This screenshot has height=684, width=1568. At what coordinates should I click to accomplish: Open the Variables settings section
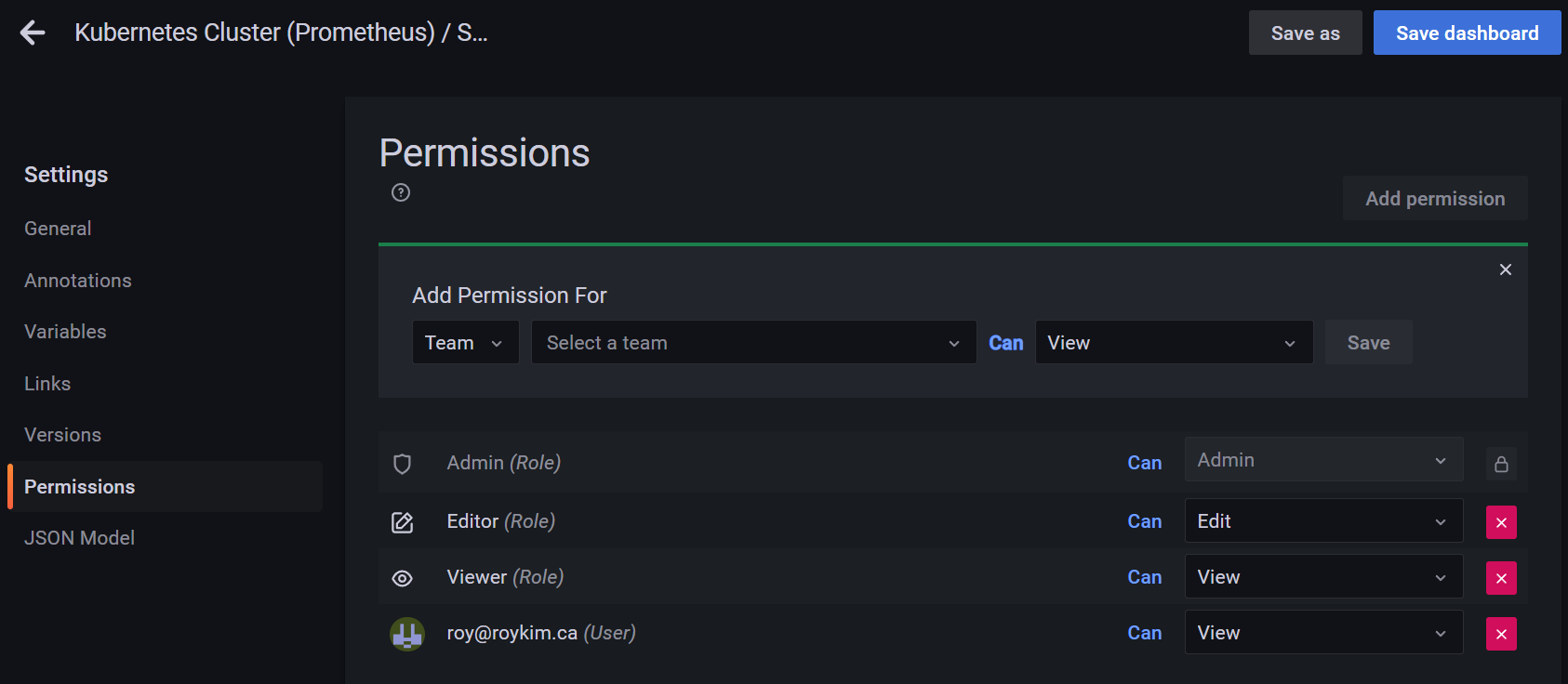pos(65,332)
